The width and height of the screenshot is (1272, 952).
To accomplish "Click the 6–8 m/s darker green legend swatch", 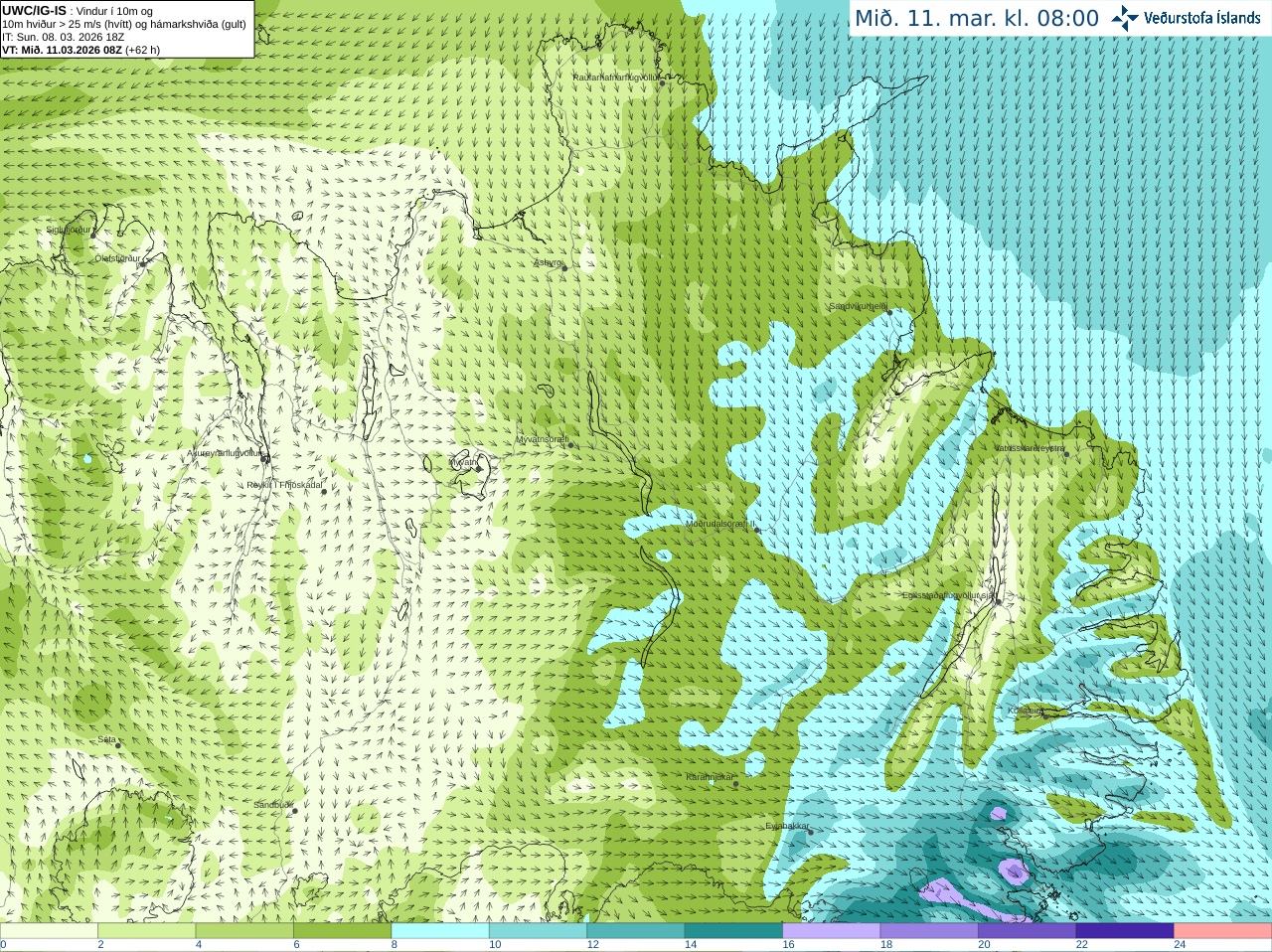I will tap(342, 931).
